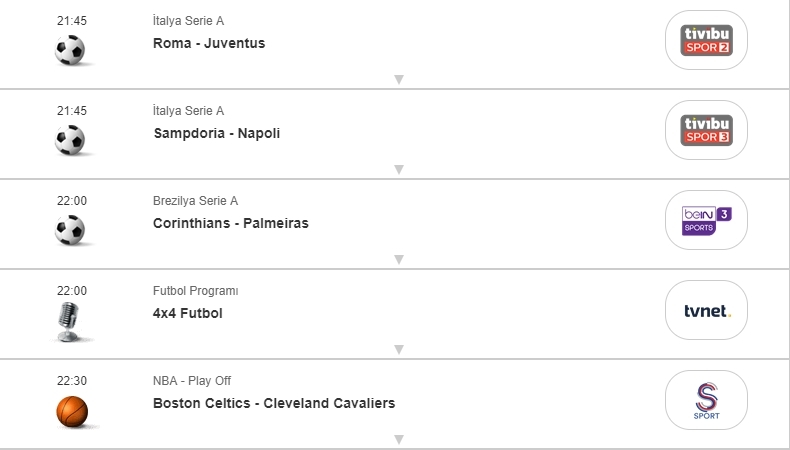Viewport: 790px width, 450px height.
Task: Expand the 4x4 Futbol row arrow
Action: pos(398,350)
